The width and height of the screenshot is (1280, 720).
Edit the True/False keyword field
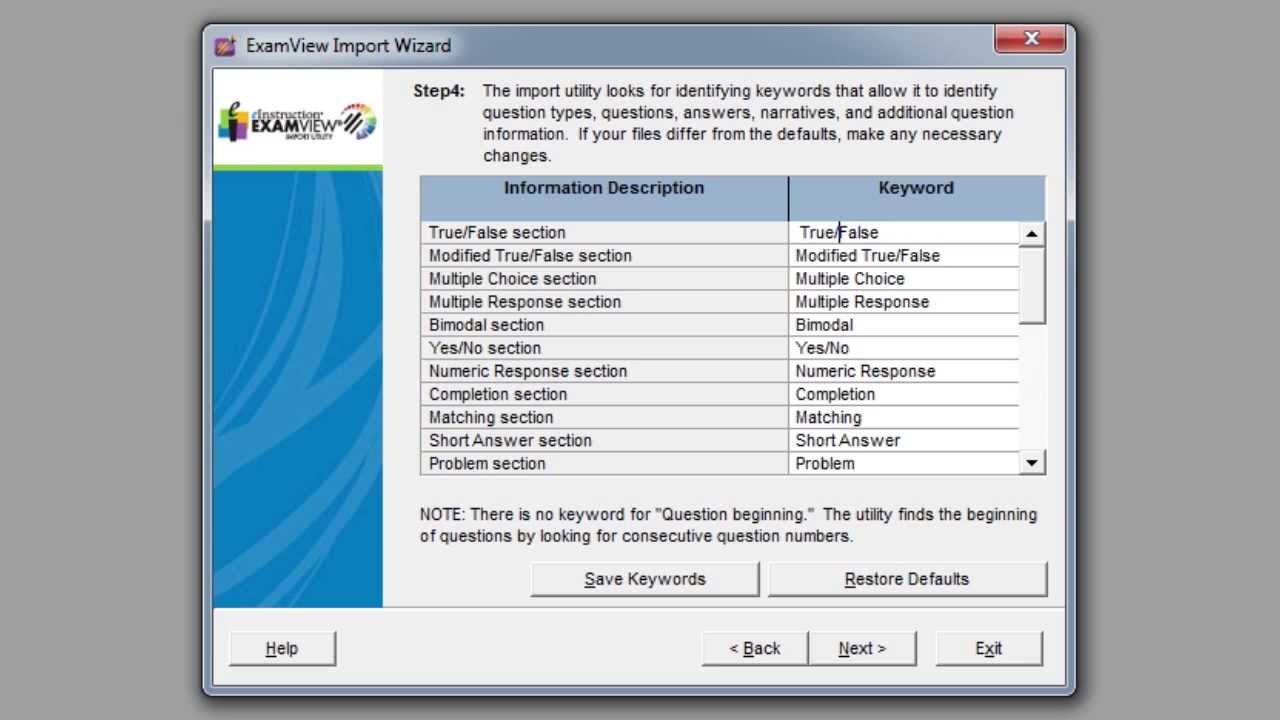pyautogui.click(x=904, y=232)
